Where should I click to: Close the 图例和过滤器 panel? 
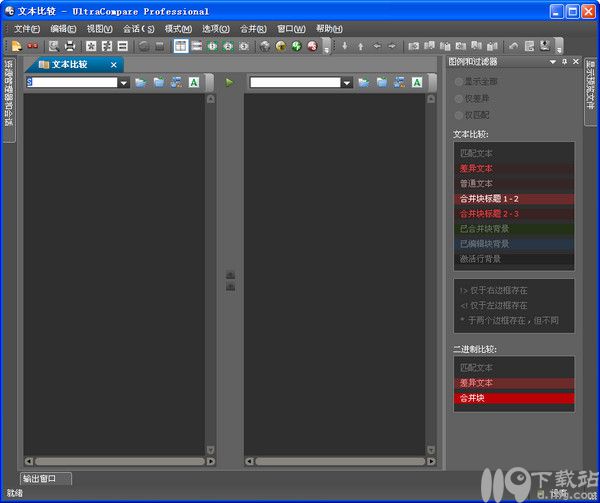click(576, 62)
